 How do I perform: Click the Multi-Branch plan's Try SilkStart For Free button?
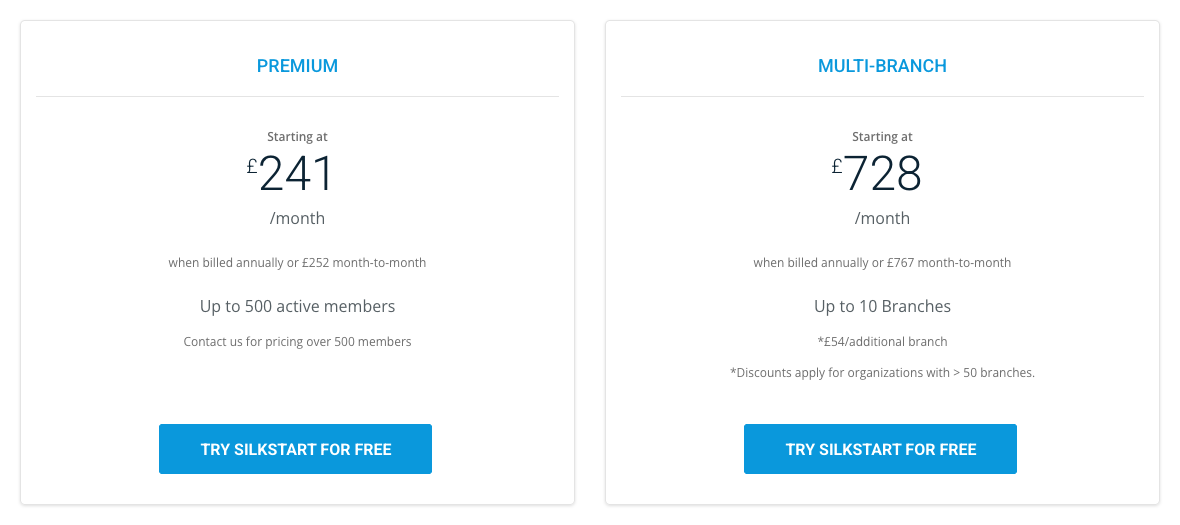(880, 449)
